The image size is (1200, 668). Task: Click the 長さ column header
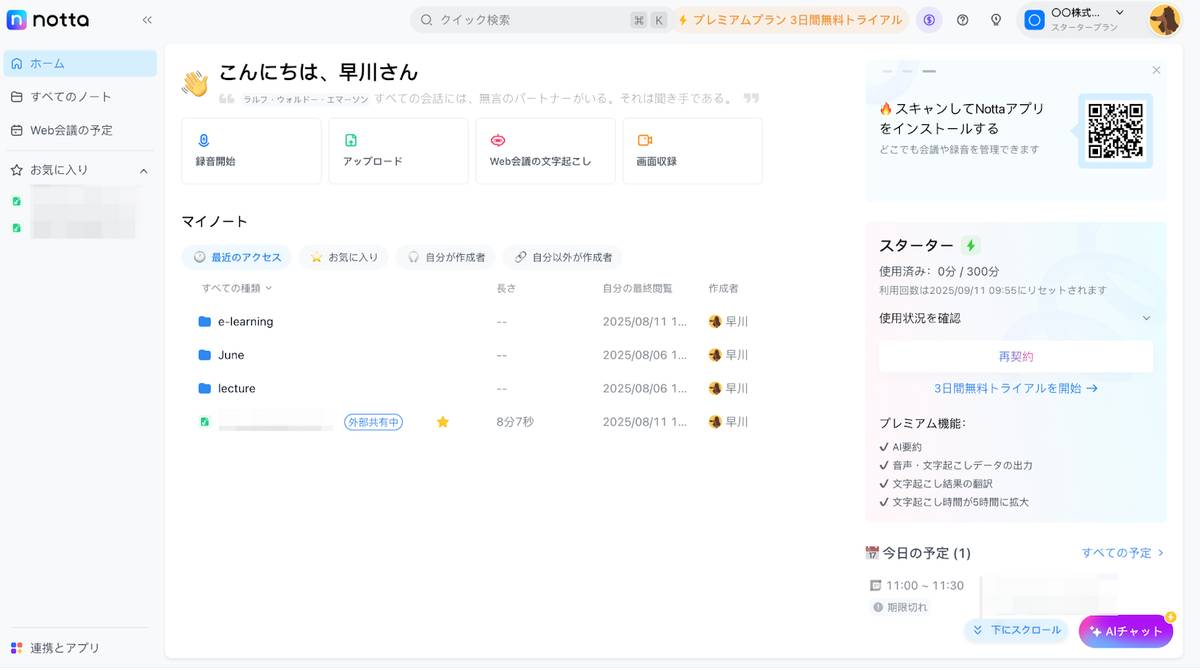click(x=506, y=288)
